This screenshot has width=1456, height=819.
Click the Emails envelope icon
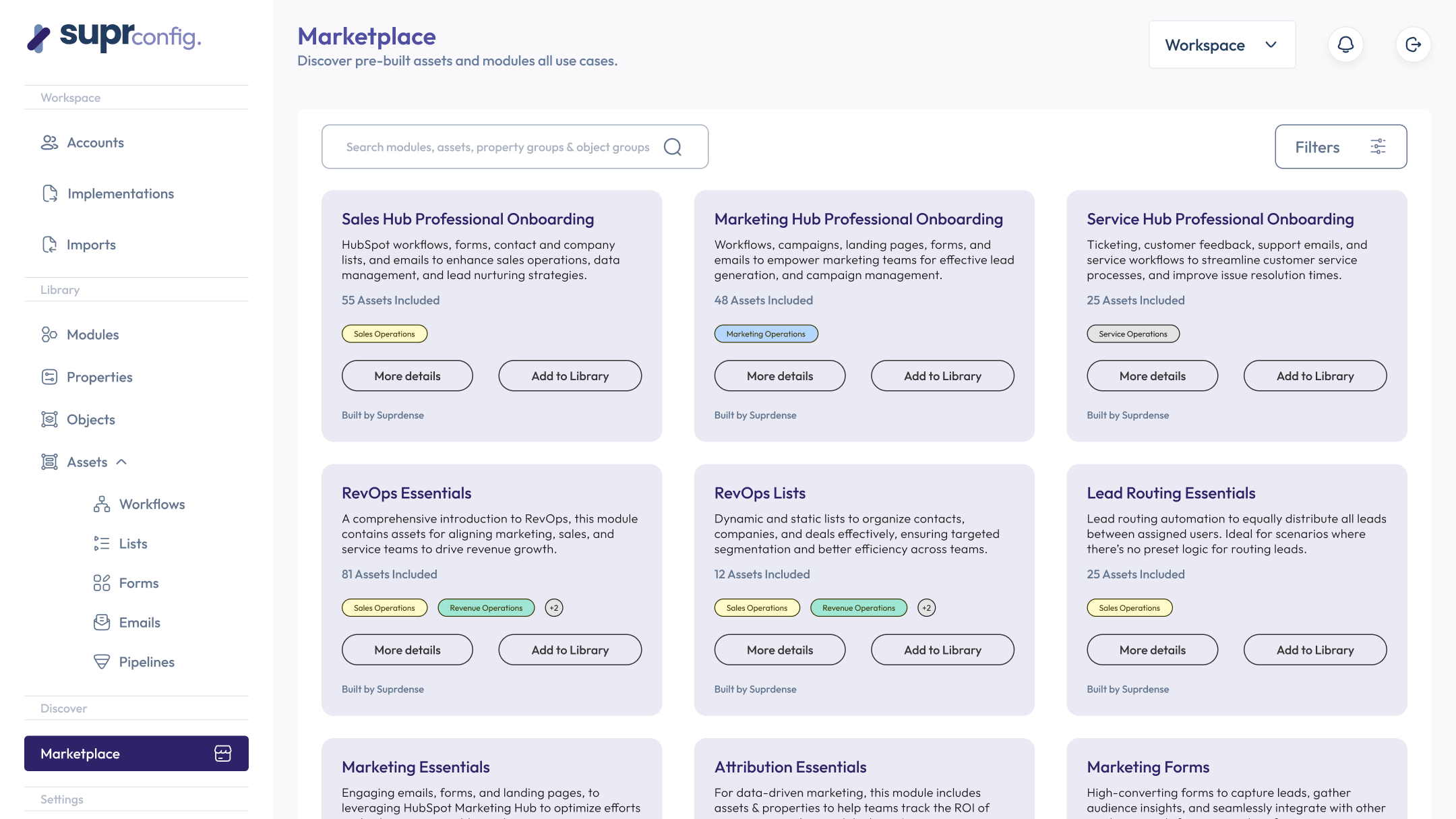[x=102, y=622]
